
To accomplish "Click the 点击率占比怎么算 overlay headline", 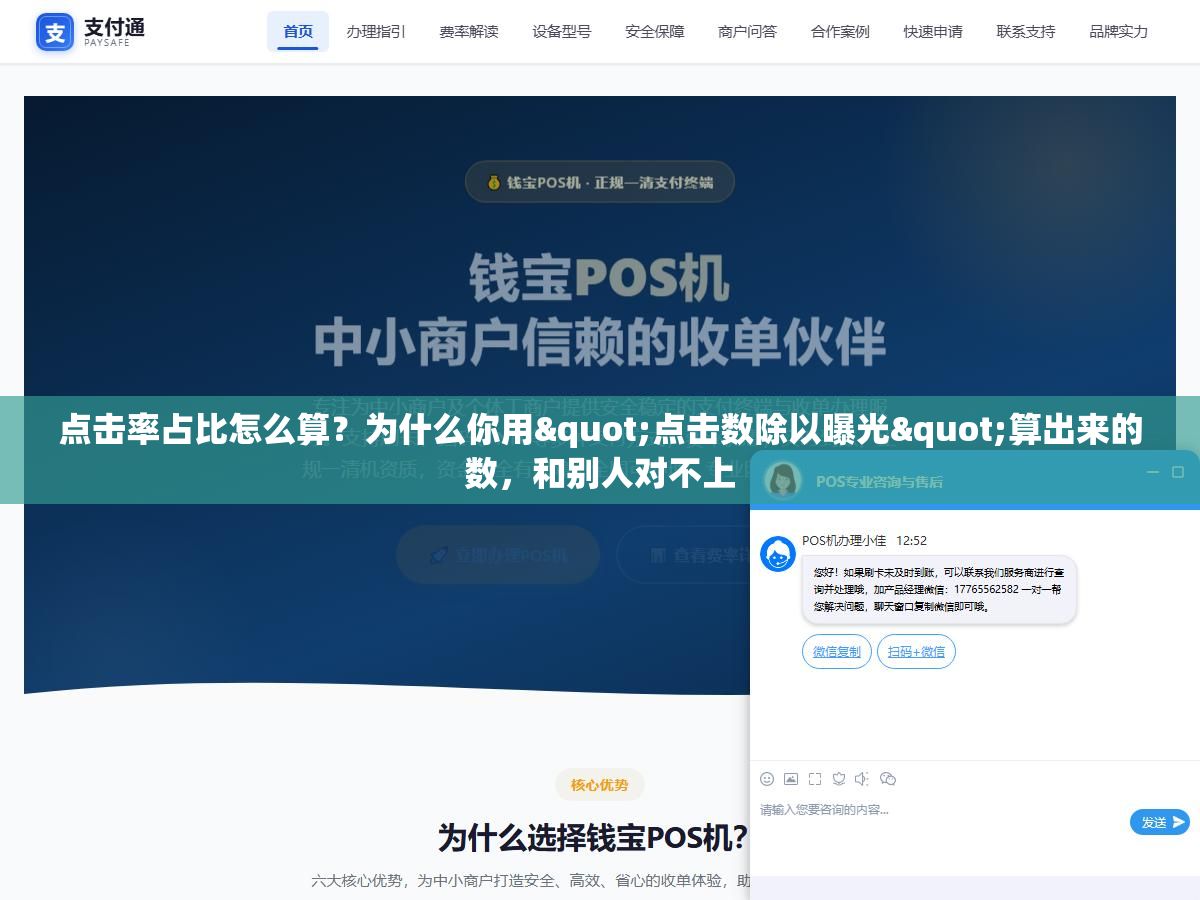I will tap(600, 451).
